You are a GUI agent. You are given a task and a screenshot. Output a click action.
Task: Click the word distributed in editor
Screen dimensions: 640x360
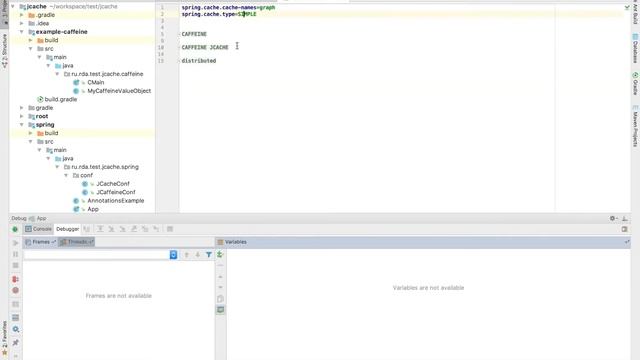point(199,61)
